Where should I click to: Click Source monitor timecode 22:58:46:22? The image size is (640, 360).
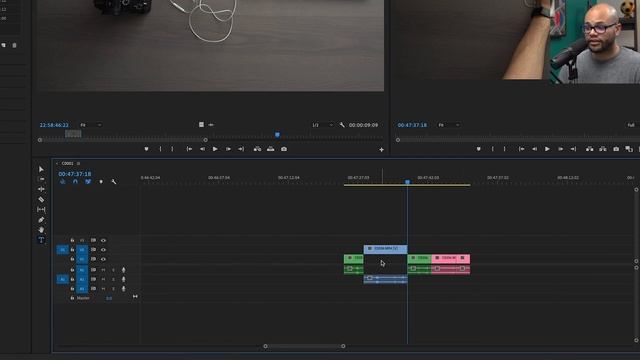pyautogui.click(x=54, y=125)
